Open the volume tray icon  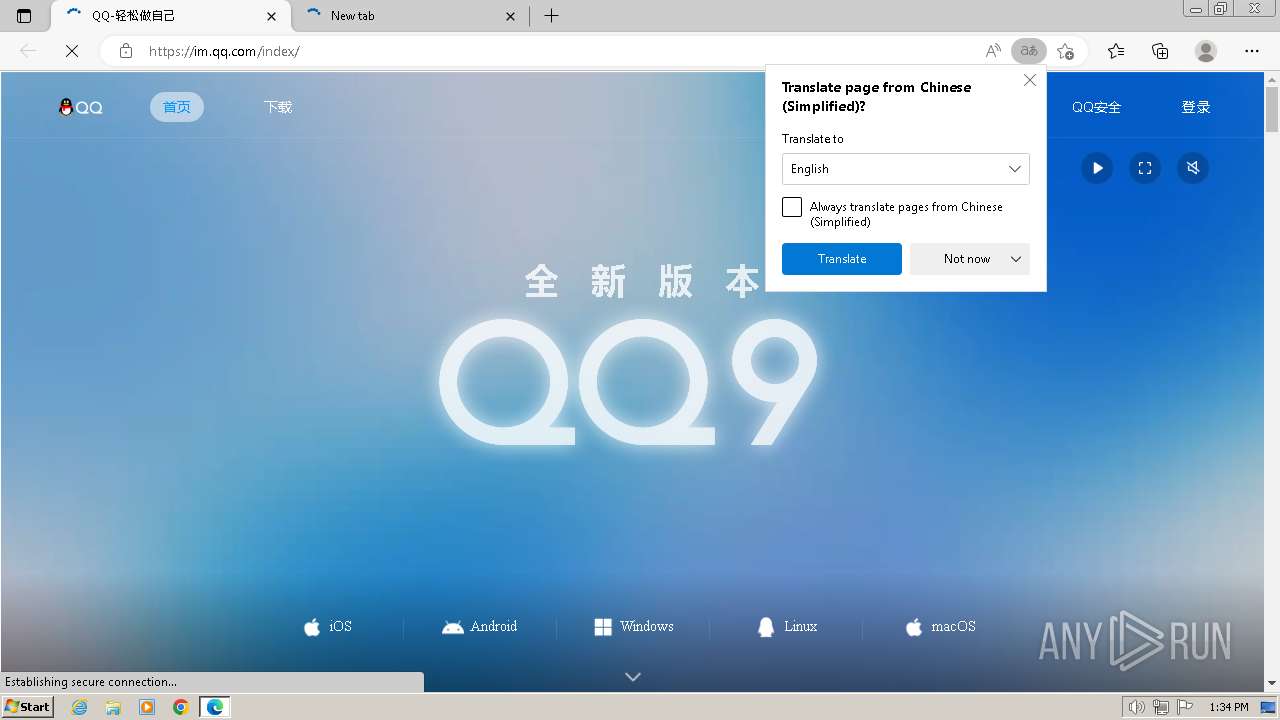[x=1137, y=707]
